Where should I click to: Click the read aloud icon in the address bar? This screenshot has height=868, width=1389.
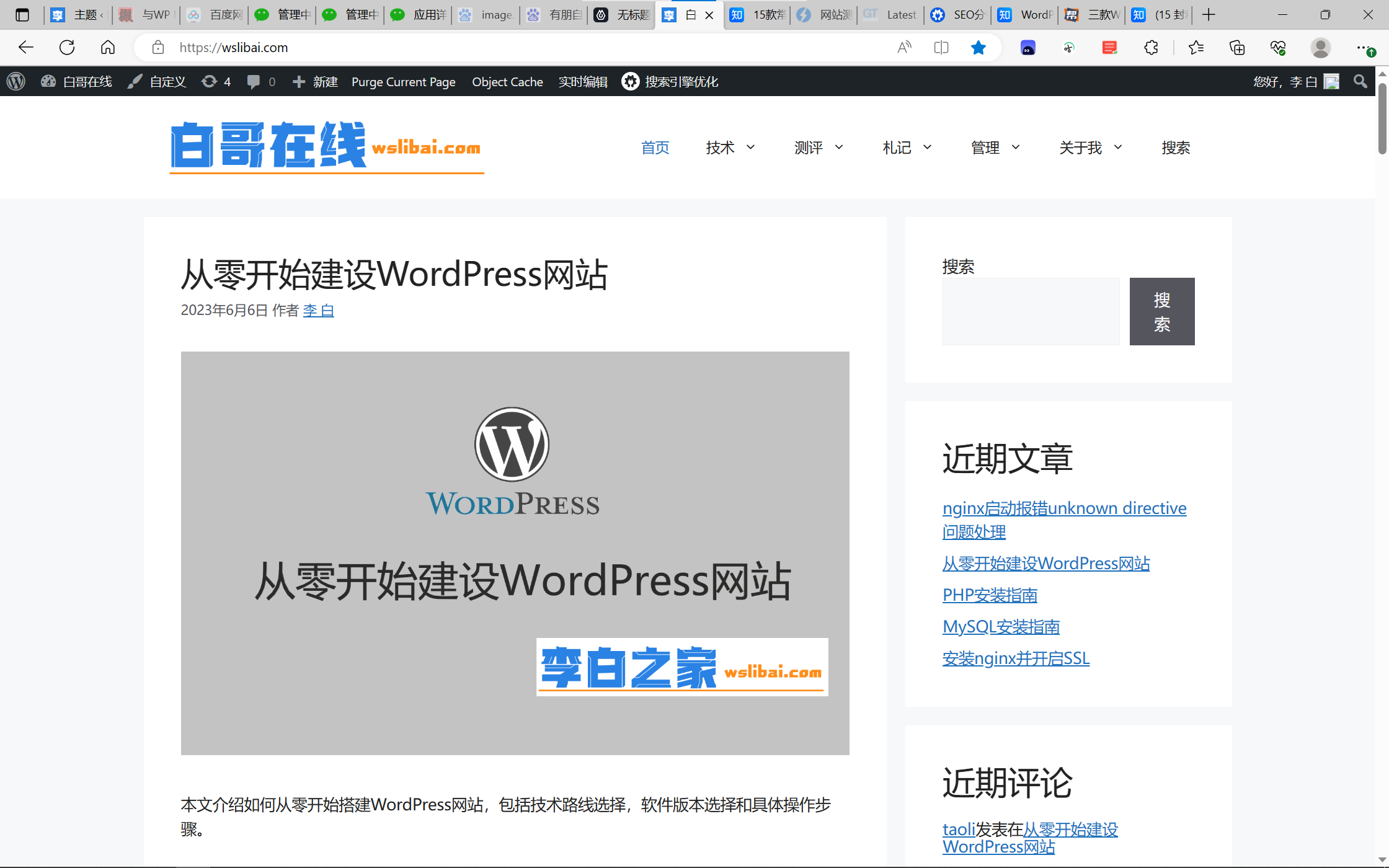[904, 48]
